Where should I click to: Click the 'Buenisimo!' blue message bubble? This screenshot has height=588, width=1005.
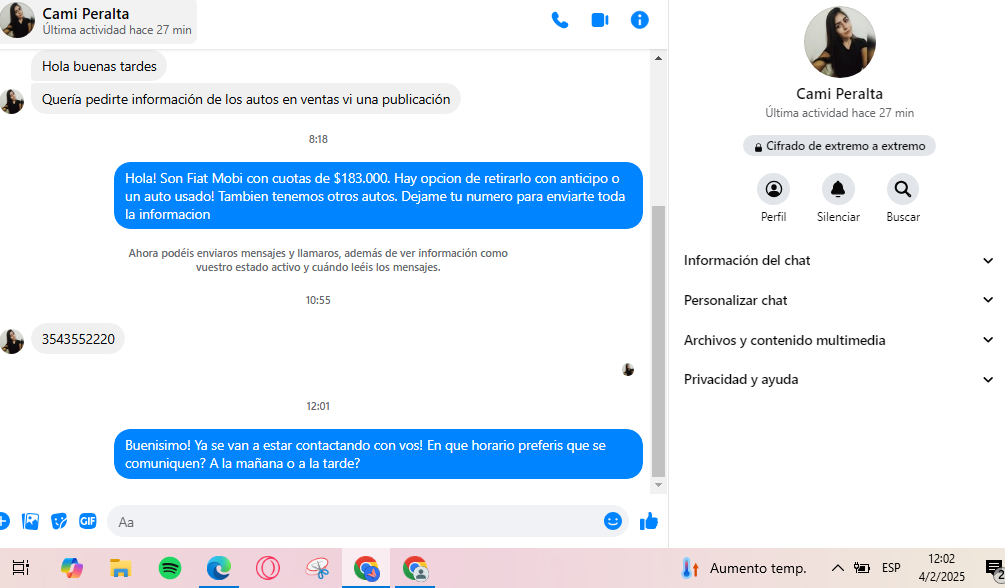[378, 454]
